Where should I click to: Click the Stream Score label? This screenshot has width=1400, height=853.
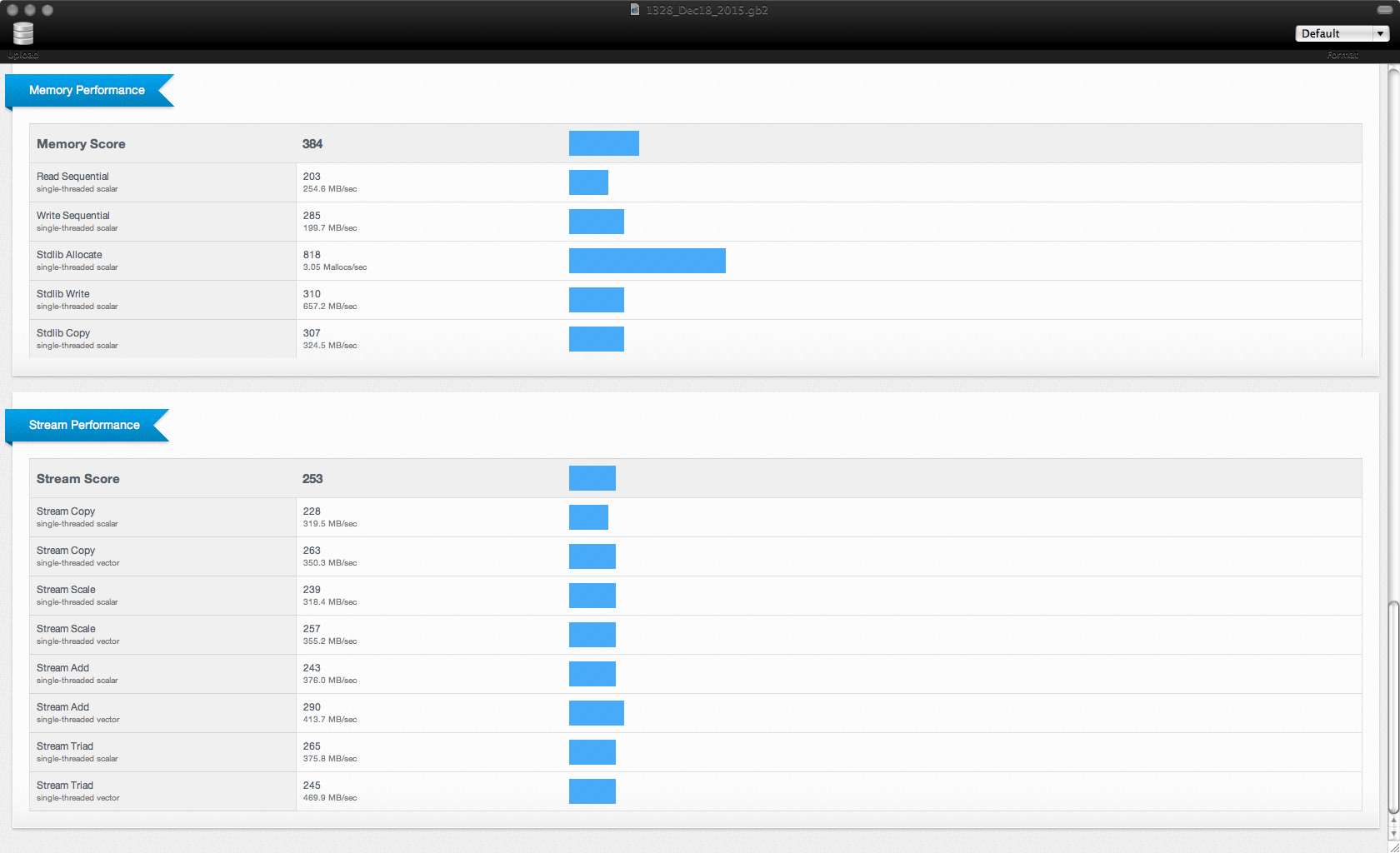click(x=78, y=479)
